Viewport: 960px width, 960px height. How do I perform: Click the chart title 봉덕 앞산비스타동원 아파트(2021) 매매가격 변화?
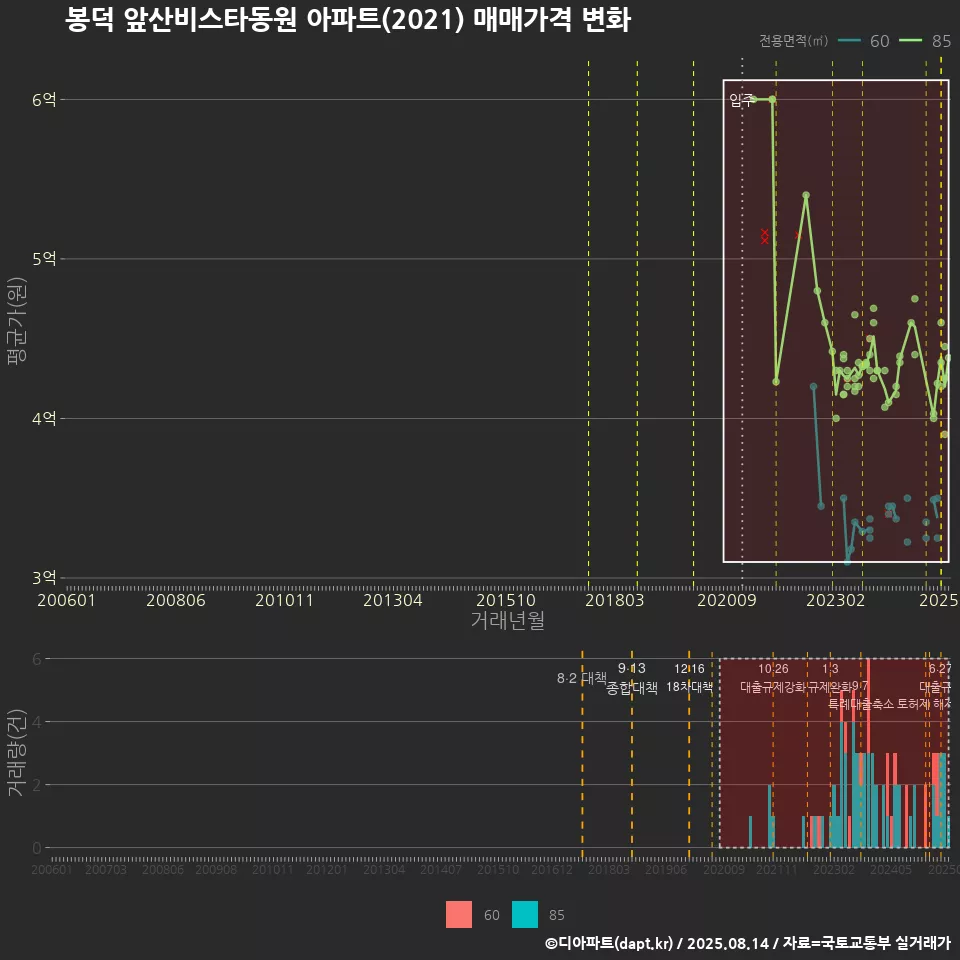[347, 20]
